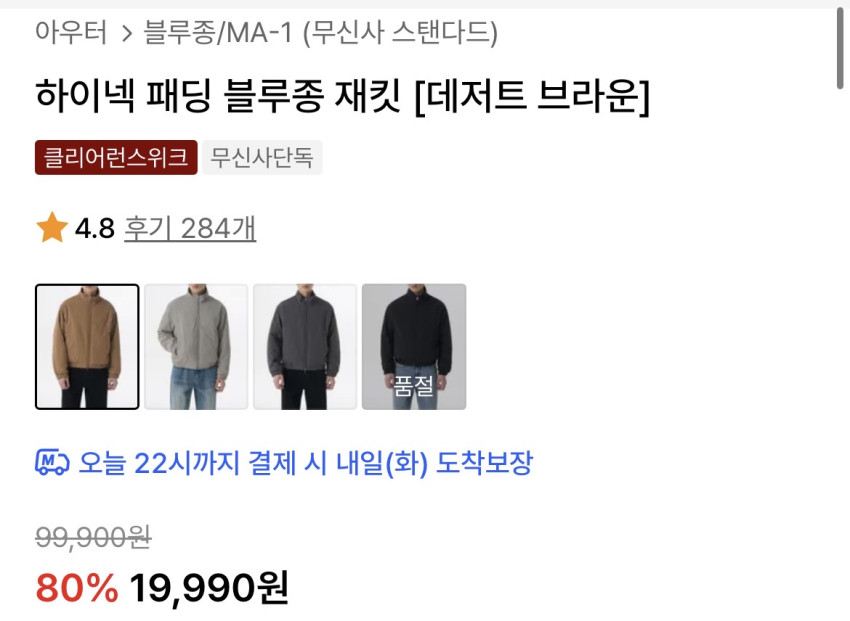Select the sold-out black jacket 품절 thumbnail
Image resolution: width=850 pixels, height=621 pixels.
coord(414,346)
